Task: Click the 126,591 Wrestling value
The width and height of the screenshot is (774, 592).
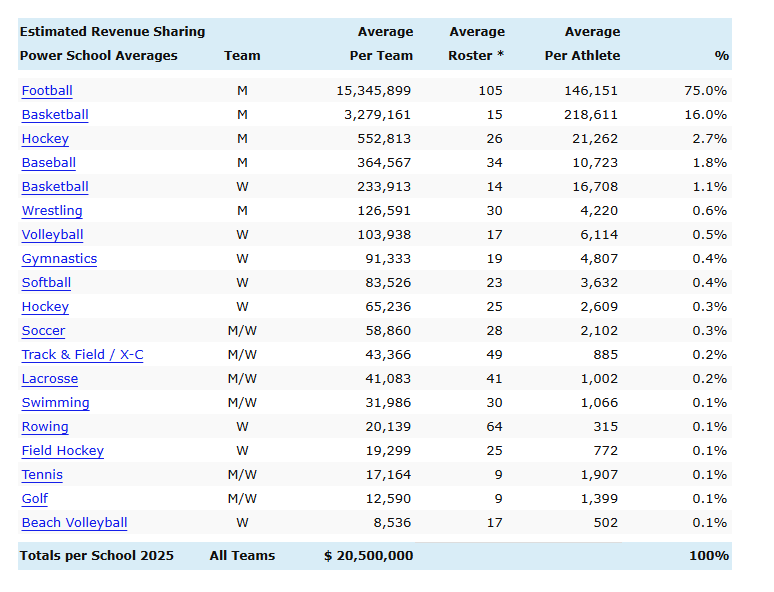Action: click(x=384, y=211)
